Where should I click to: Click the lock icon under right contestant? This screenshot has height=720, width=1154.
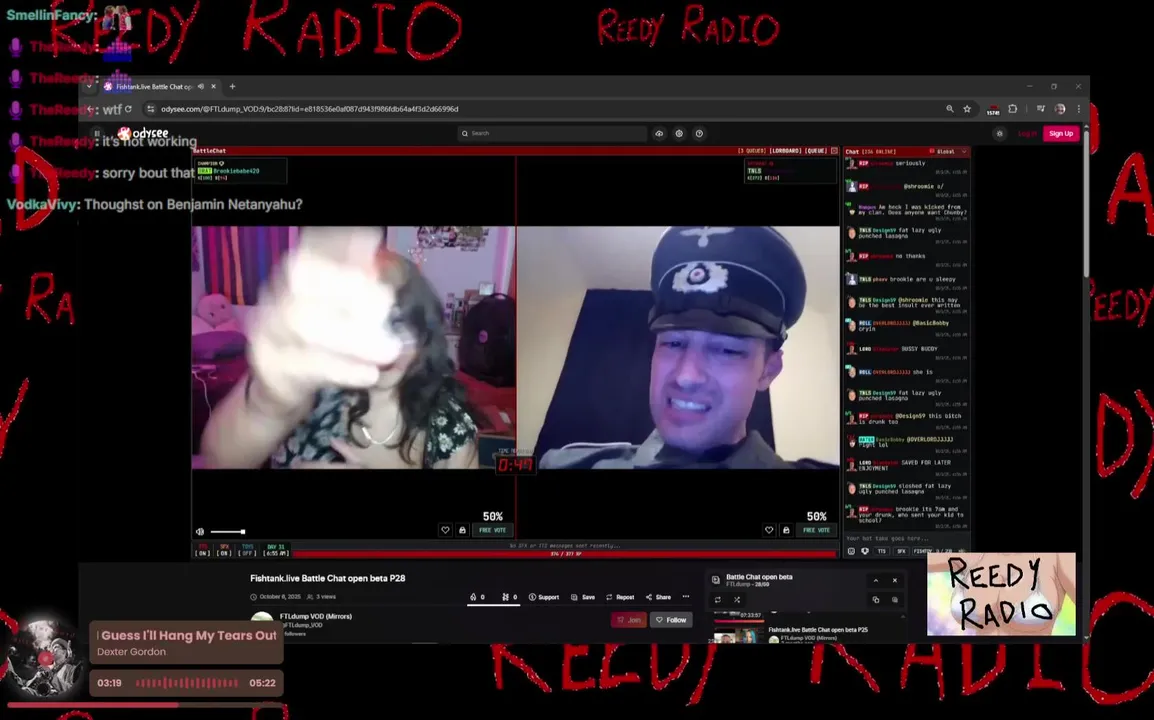pos(786,530)
